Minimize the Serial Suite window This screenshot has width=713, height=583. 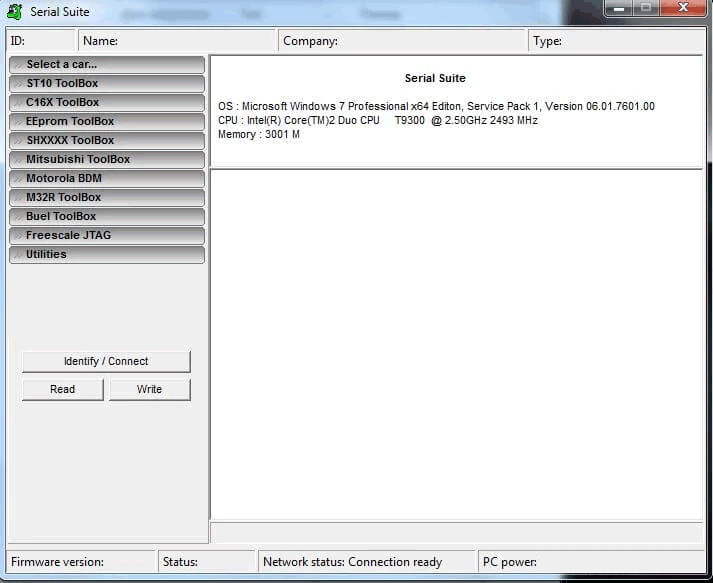(619, 8)
